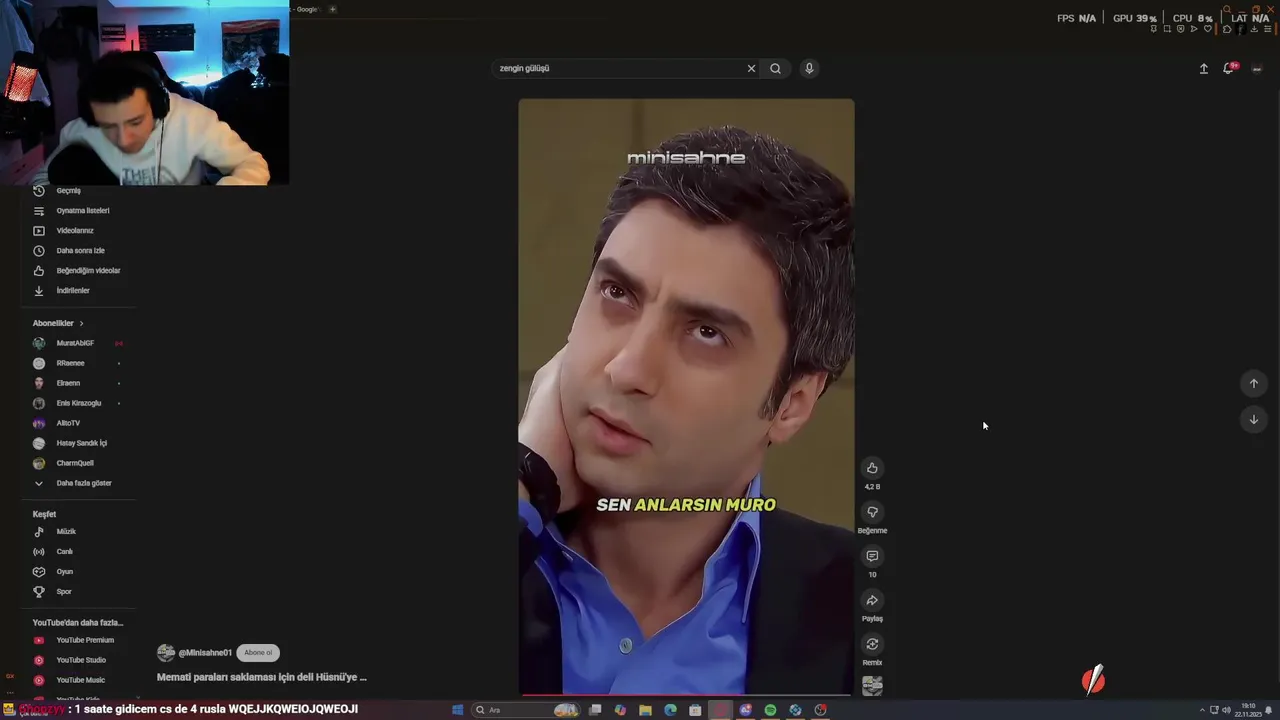This screenshot has height=720, width=1280.
Task: Go to previous Short with up arrow
Action: coord(1254,383)
